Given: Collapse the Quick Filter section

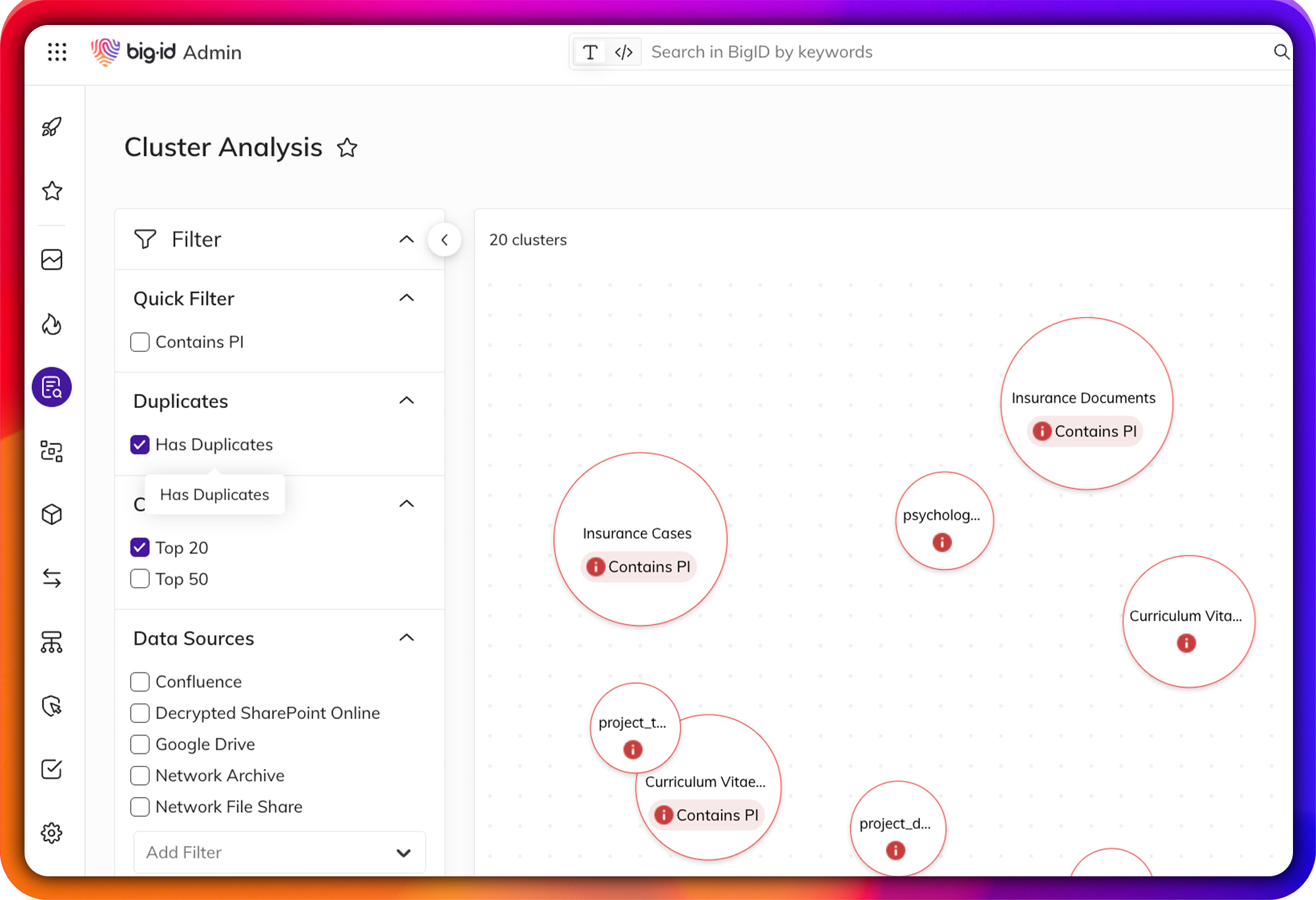Looking at the screenshot, I should pyautogui.click(x=407, y=298).
